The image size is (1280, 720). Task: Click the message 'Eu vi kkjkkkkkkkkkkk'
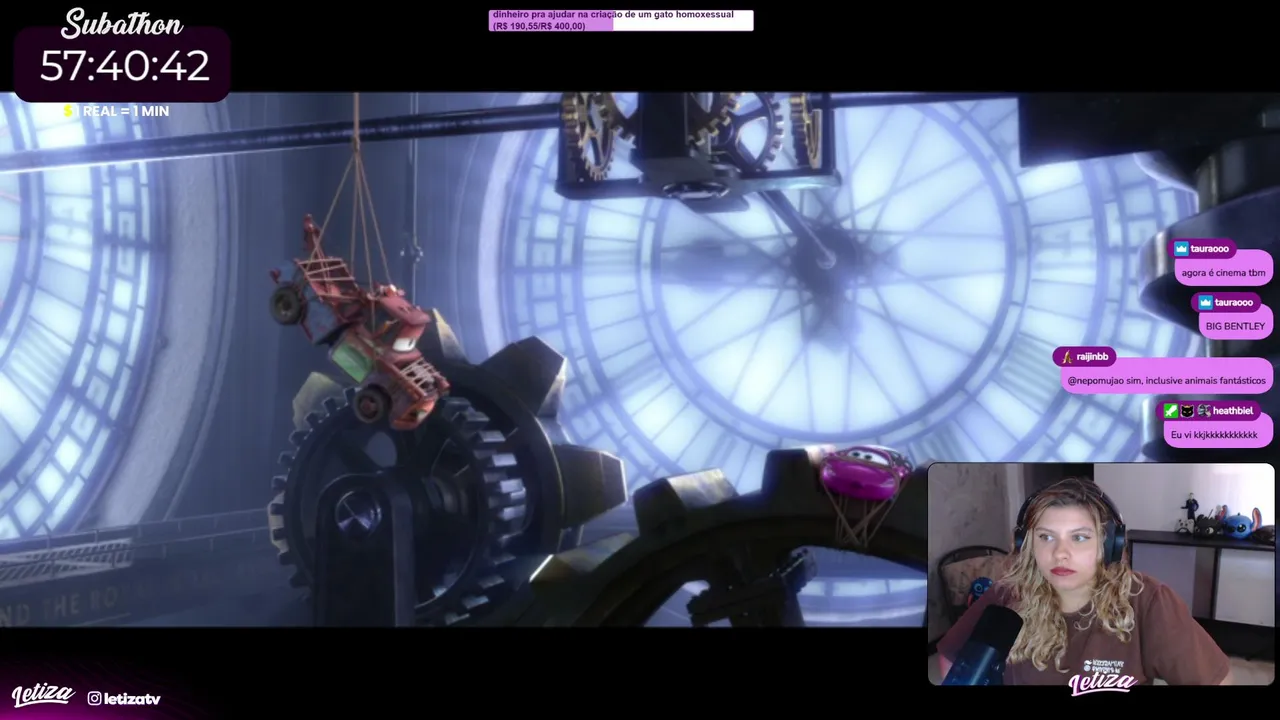pos(1214,435)
